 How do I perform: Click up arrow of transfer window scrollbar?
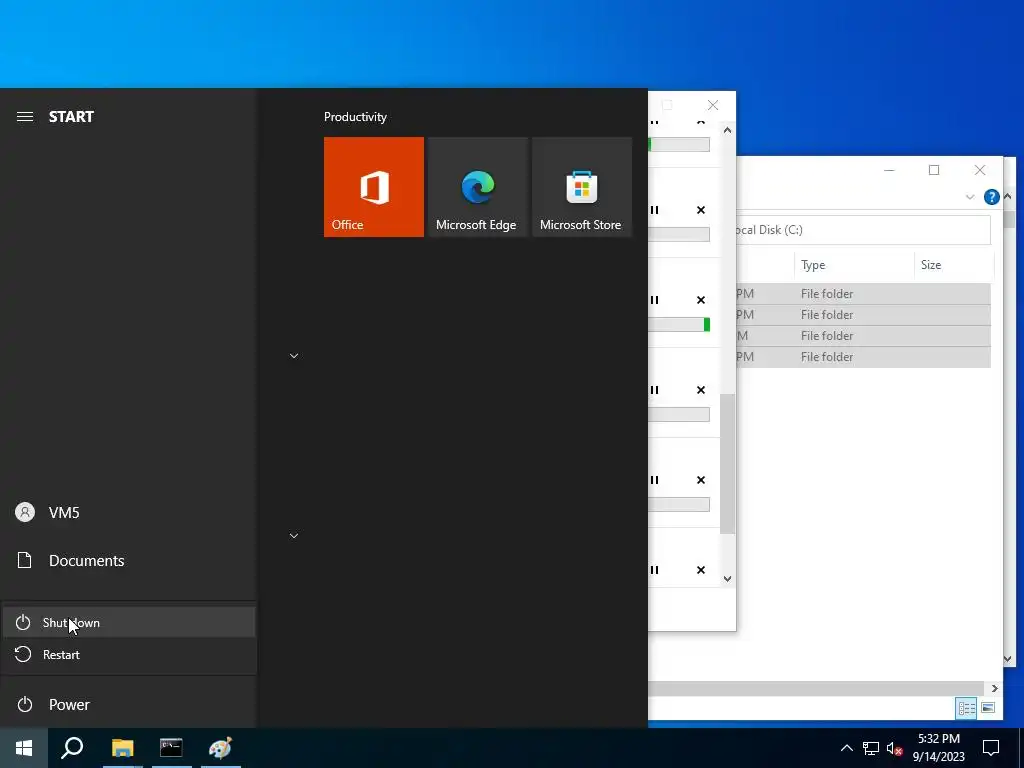tap(728, 130)
